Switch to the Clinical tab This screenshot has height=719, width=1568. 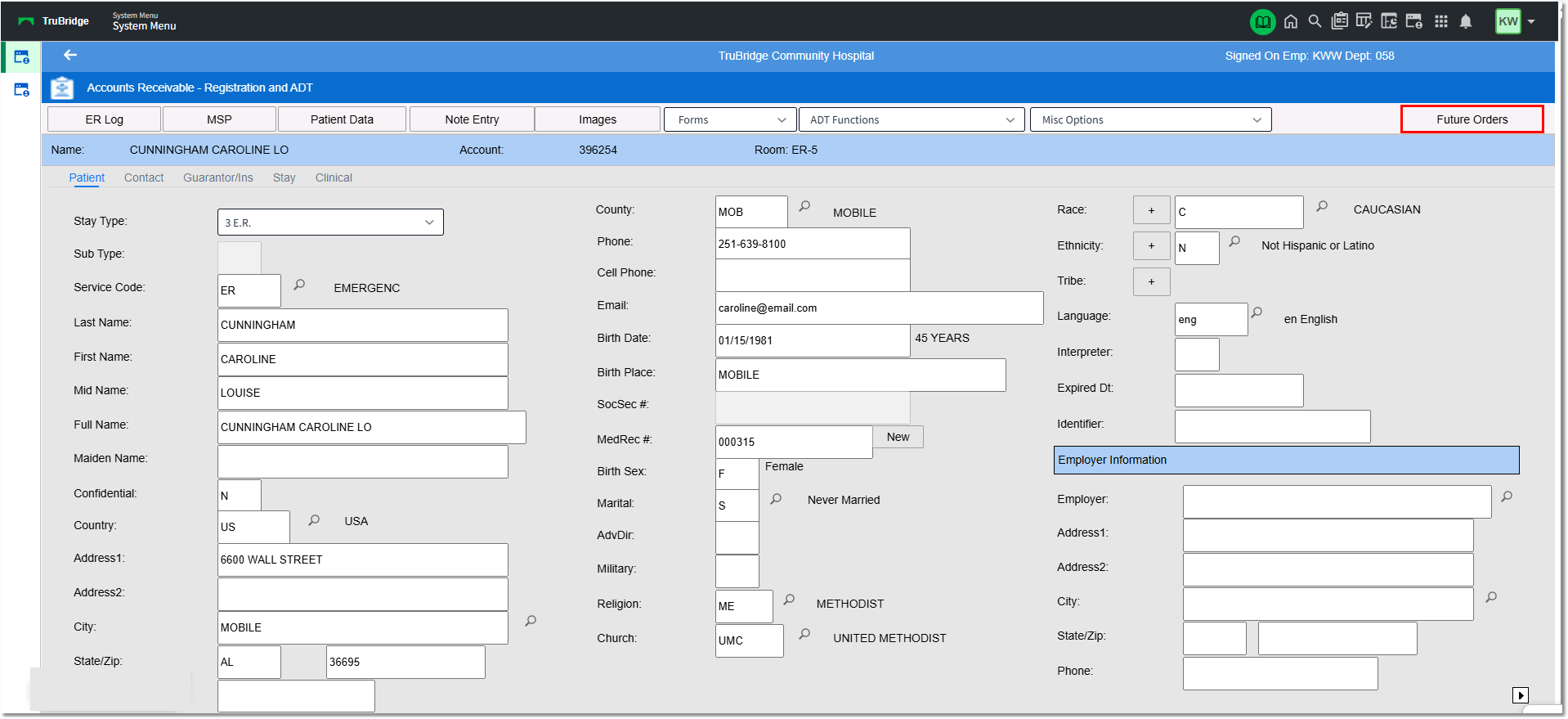click(x=334, y=178)
